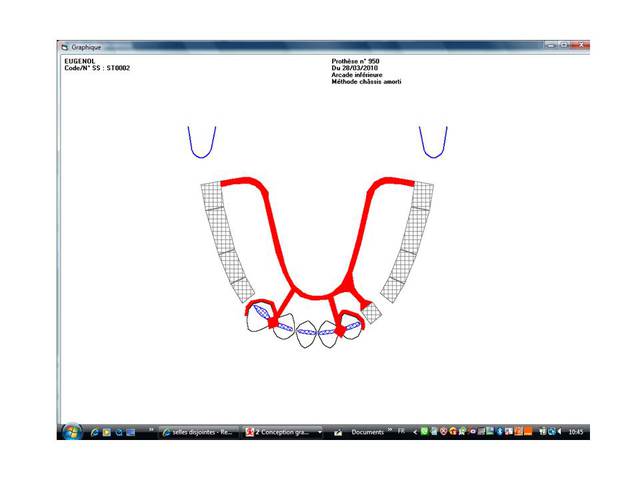
Task: Click the left blue U-shaped curve
Action: point(203,143)
